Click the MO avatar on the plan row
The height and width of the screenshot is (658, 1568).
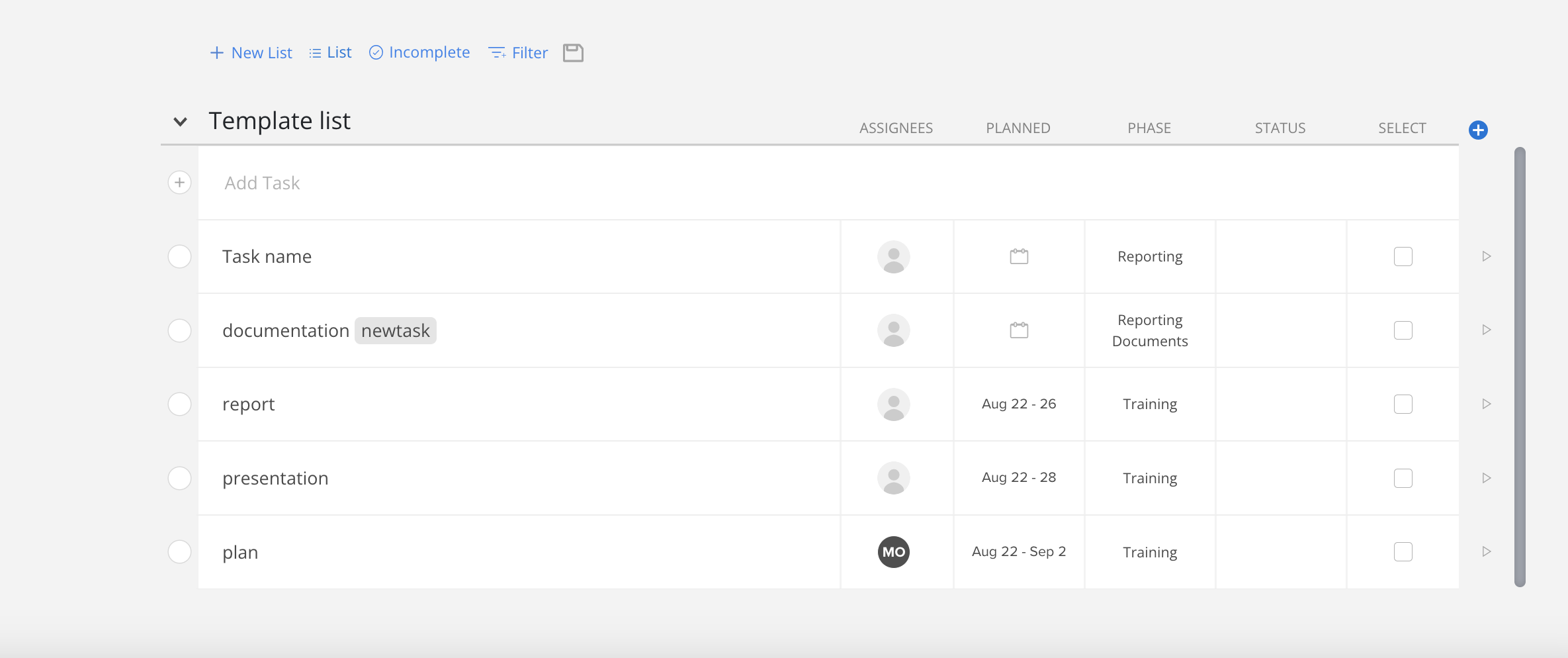pyautogui.click(x=894, y=551)
